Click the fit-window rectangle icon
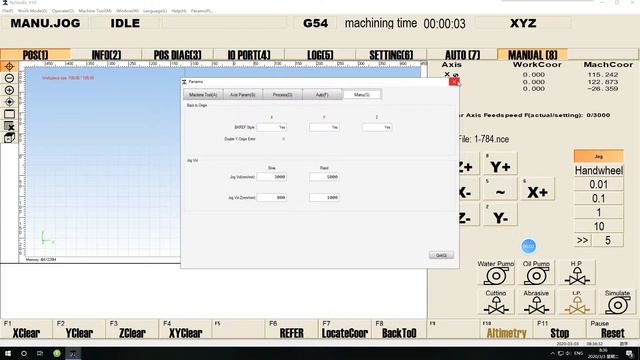The height and width of the screenshot is (360, 640). [9, 114]
